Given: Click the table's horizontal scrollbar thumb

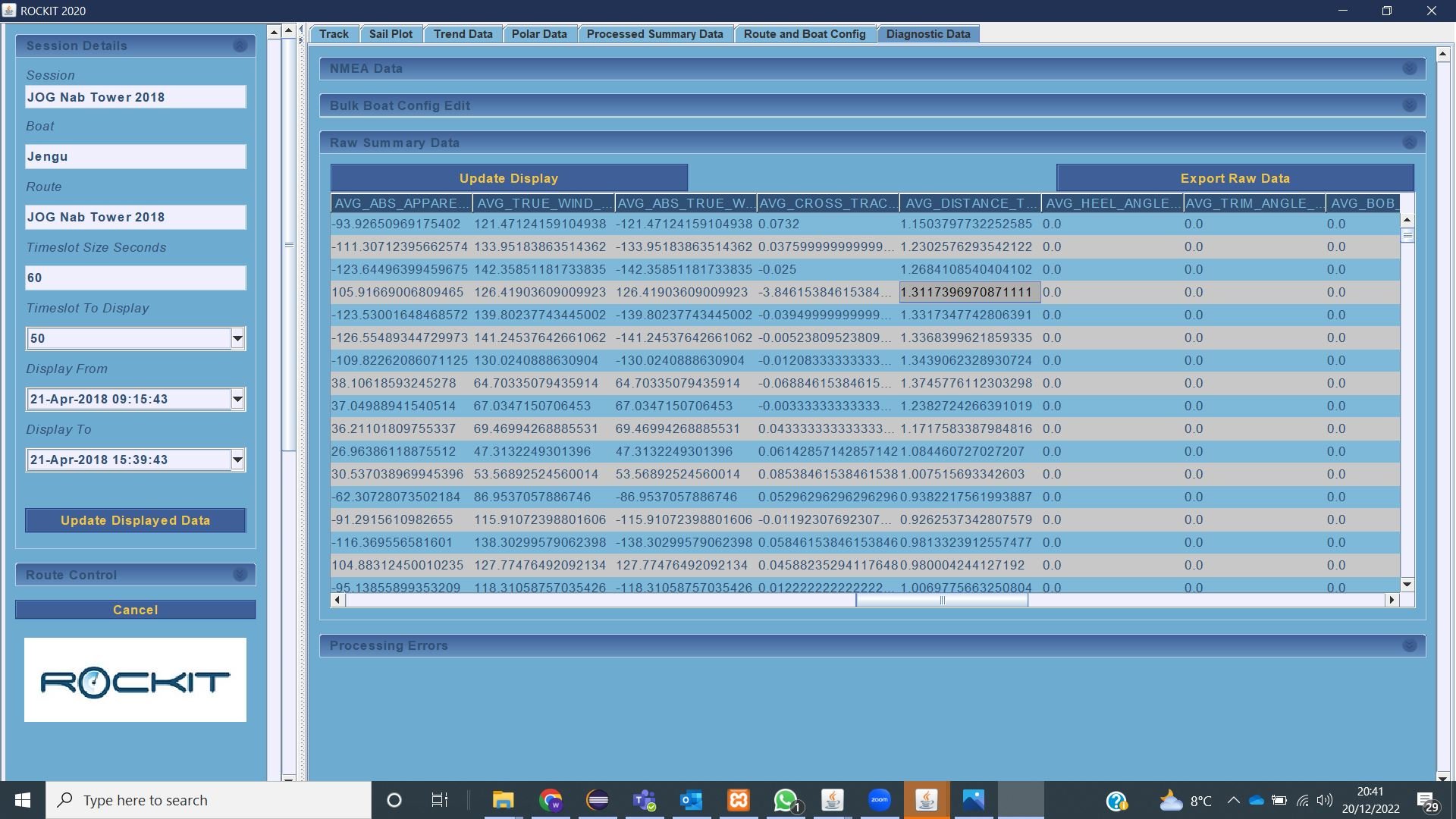Looking at the screenshot, I should [941, 600].
